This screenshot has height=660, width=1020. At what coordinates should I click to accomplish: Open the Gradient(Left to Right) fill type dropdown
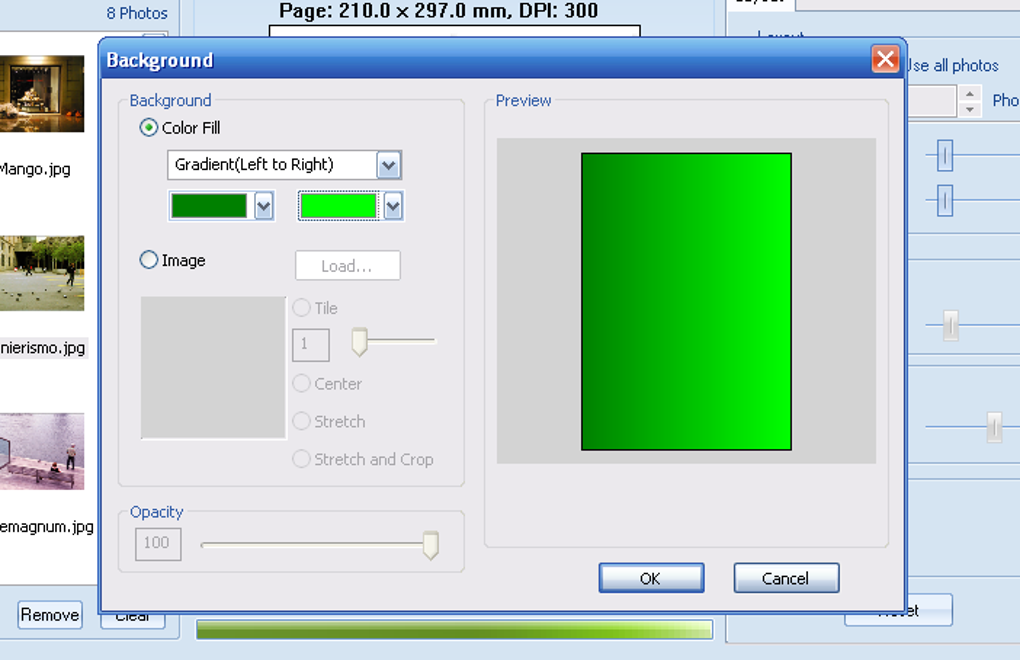(388, 165)
